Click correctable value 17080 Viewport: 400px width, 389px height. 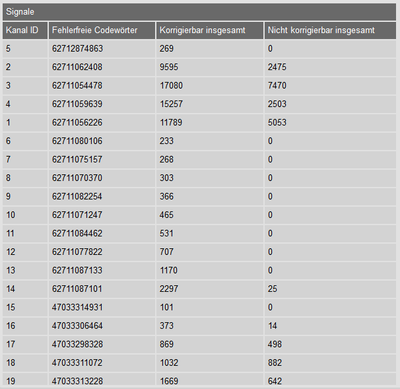(171, 86)
